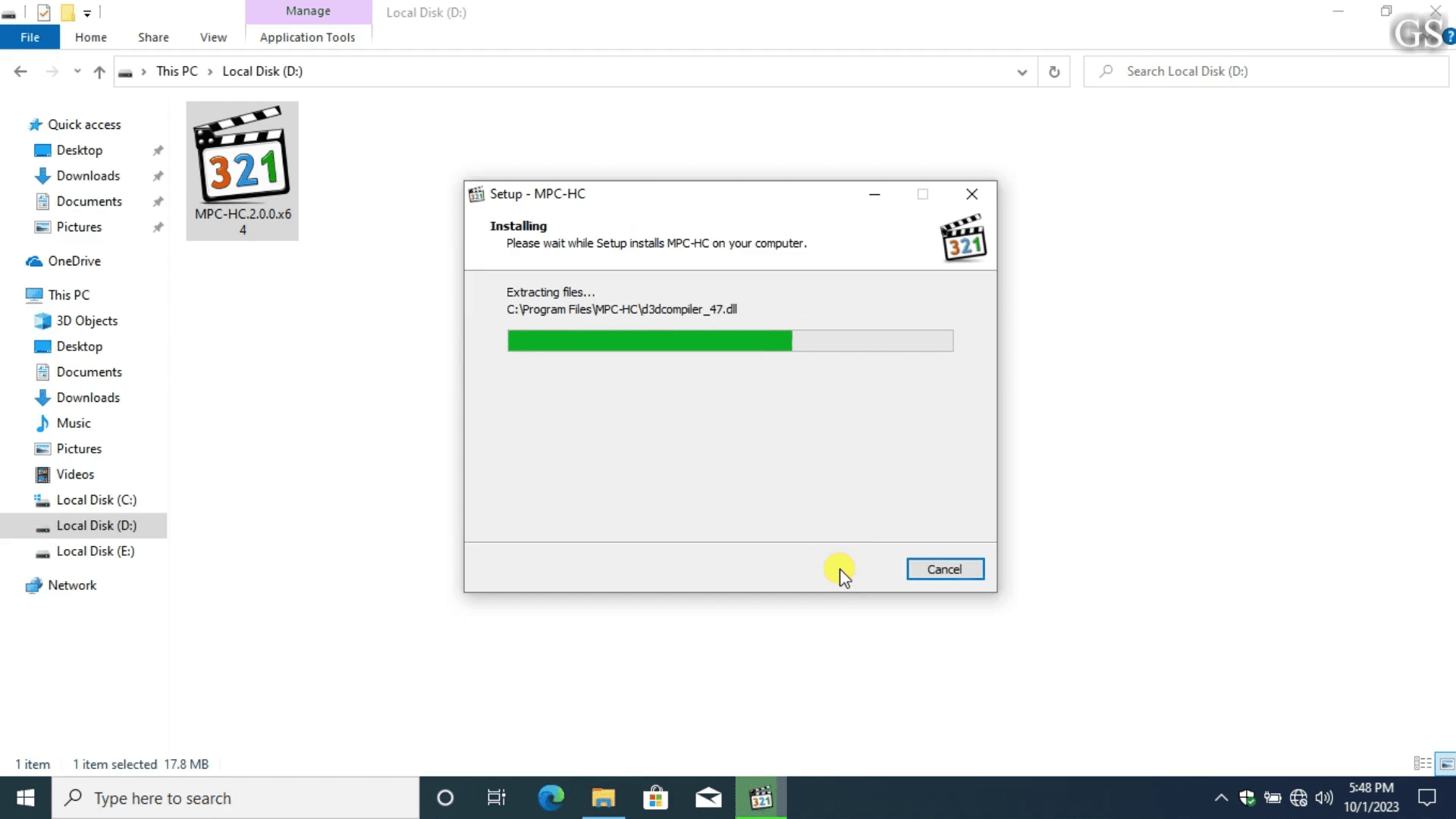Open quick access toolbar customize dropdown
Viewport: 1456px width, 819px height.
click(87, 12)
